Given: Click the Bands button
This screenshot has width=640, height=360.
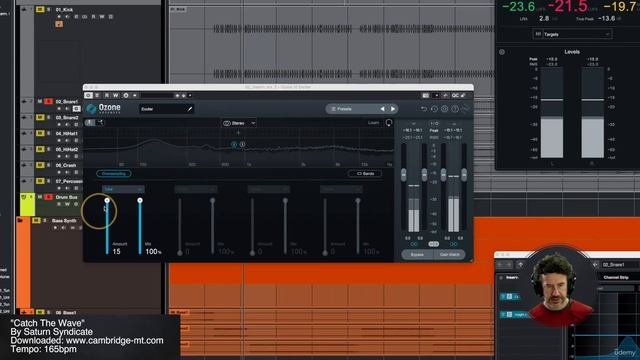Looking at the screenshot, I should click(x=365, y=173).
